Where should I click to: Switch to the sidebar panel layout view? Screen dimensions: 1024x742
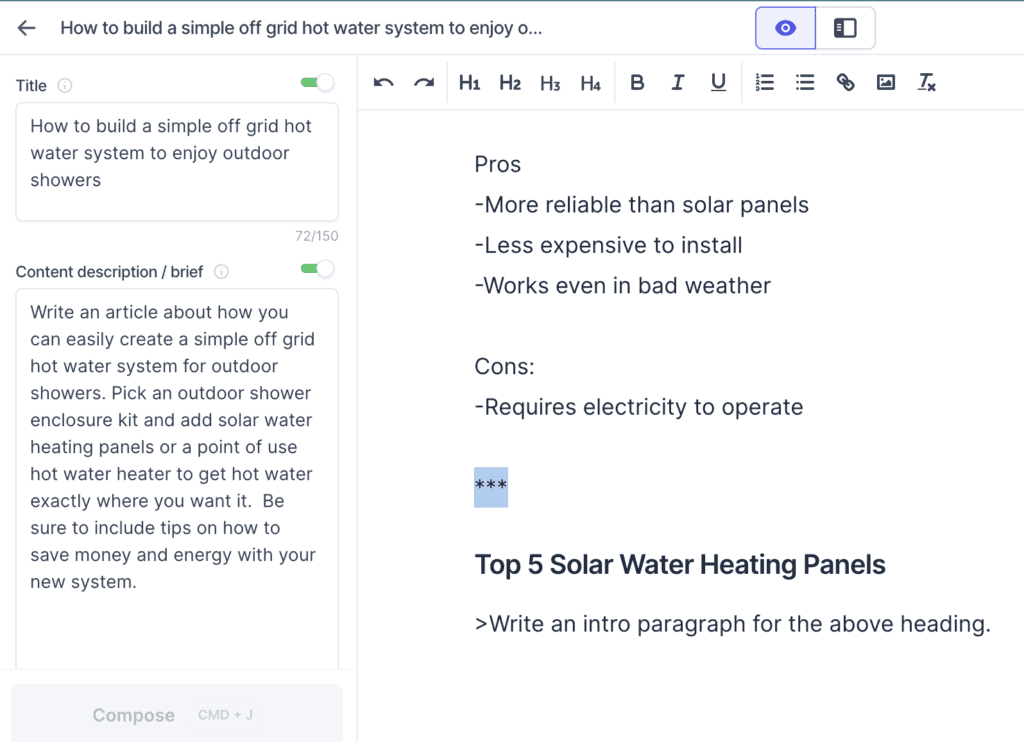coord(845,28)
